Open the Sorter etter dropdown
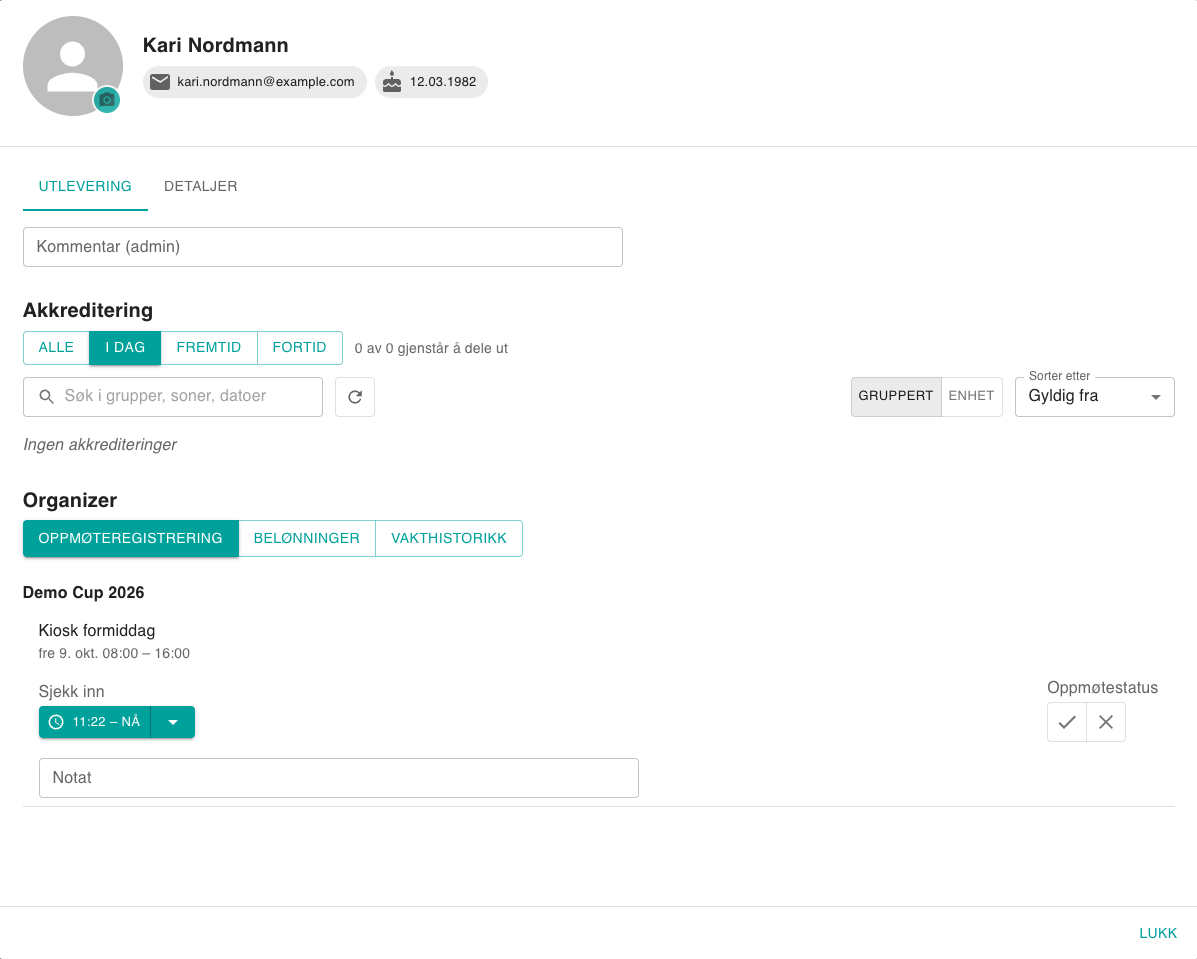 coord(1095,396)
